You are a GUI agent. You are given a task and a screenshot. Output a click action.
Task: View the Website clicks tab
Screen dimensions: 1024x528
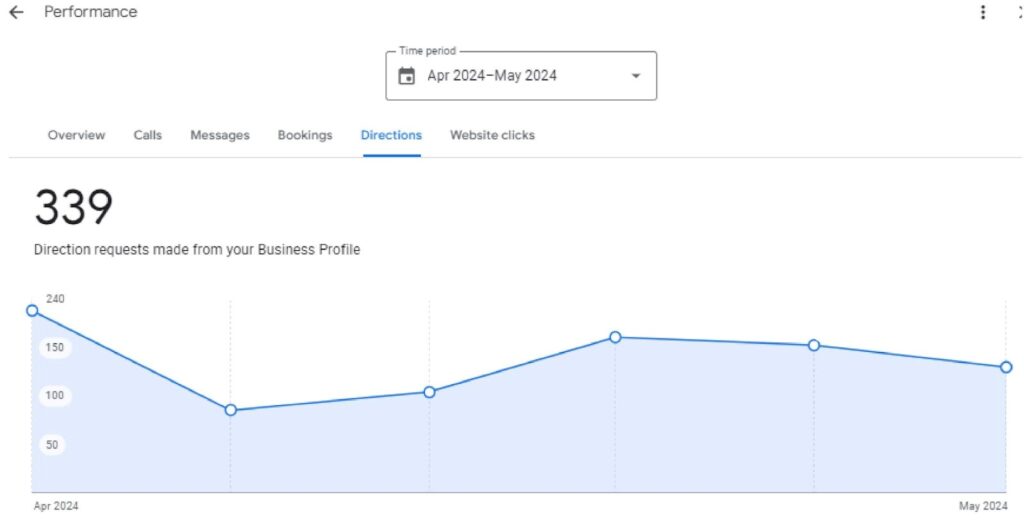492,135
